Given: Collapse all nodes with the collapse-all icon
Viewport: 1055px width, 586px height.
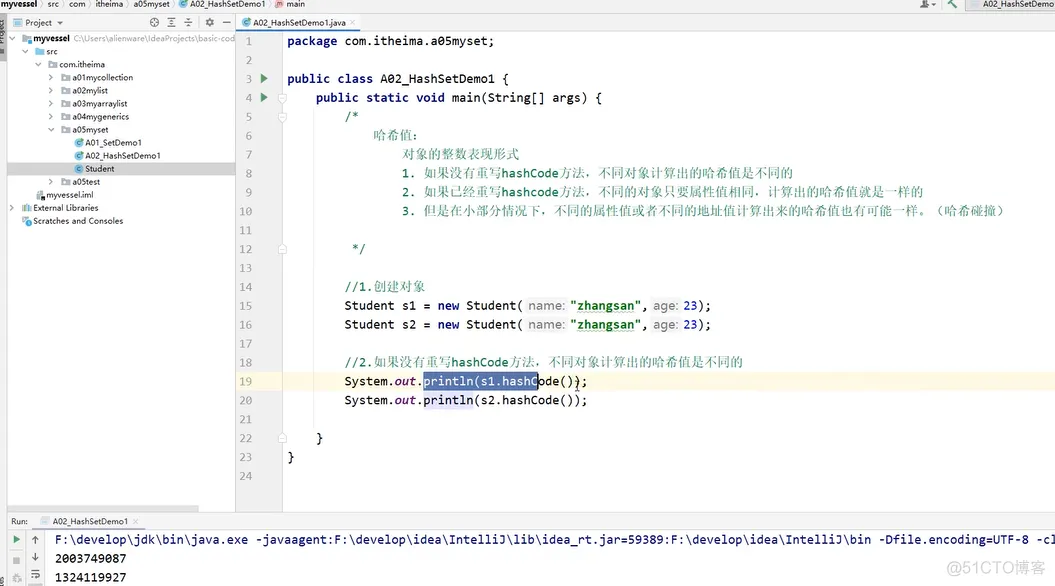Looking at the screenshot, I should pyautogui.click(x=189, y=22).
